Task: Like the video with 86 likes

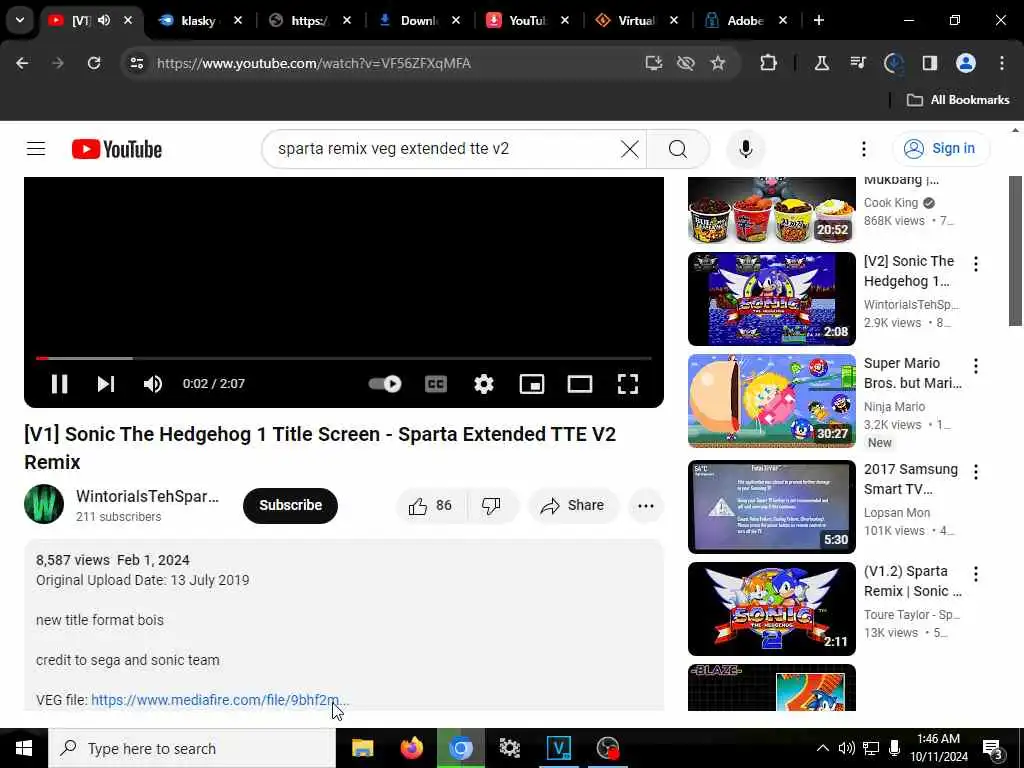Action: 430,505
